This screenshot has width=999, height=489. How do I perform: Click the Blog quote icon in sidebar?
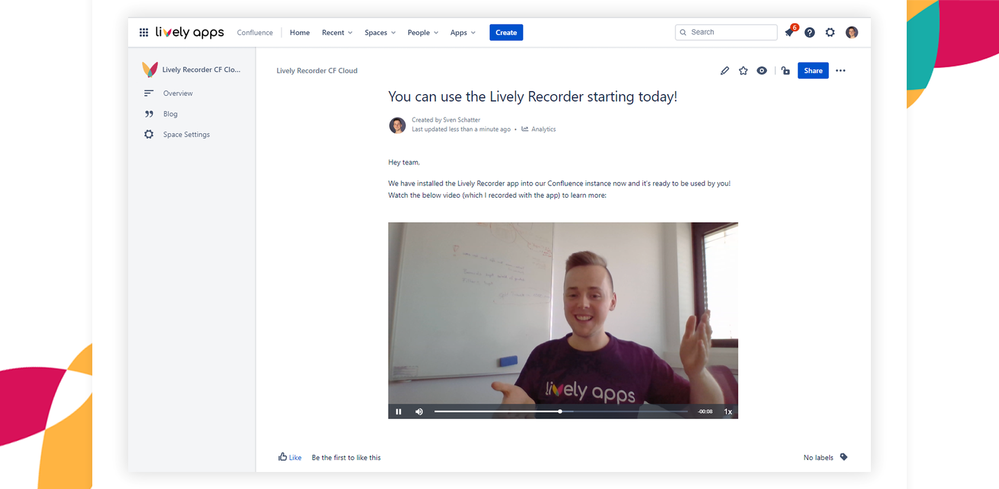(148, 114)
